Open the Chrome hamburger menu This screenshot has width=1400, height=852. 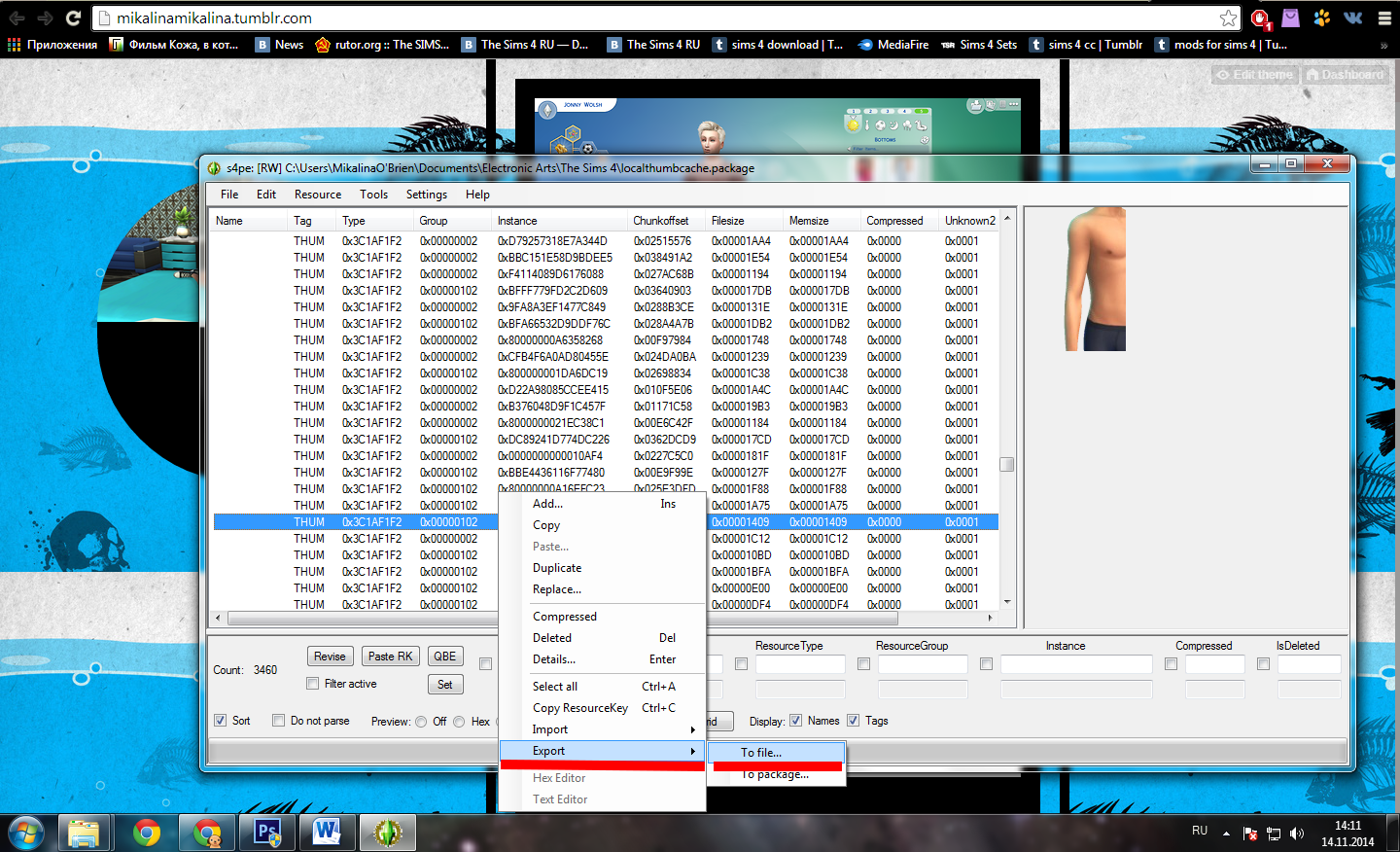click(x=1383, y=18)
